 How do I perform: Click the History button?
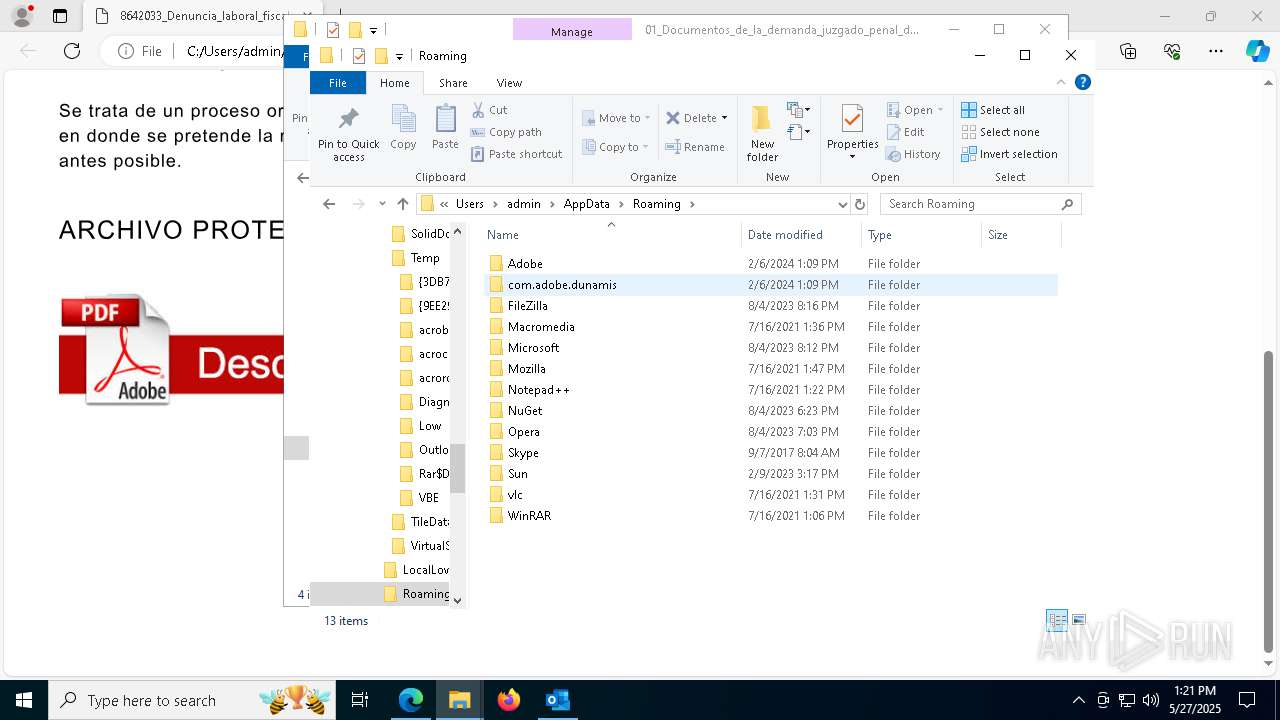click(x=914, y=154)
